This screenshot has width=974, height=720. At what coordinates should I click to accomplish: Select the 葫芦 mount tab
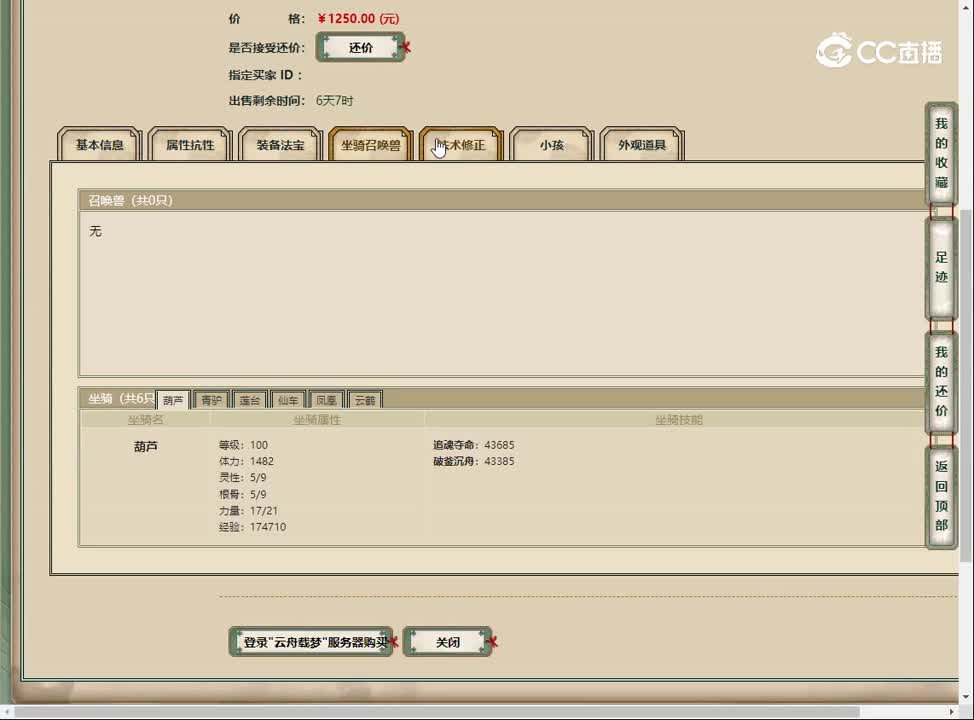pyautogui.click(x=173, y=400)
